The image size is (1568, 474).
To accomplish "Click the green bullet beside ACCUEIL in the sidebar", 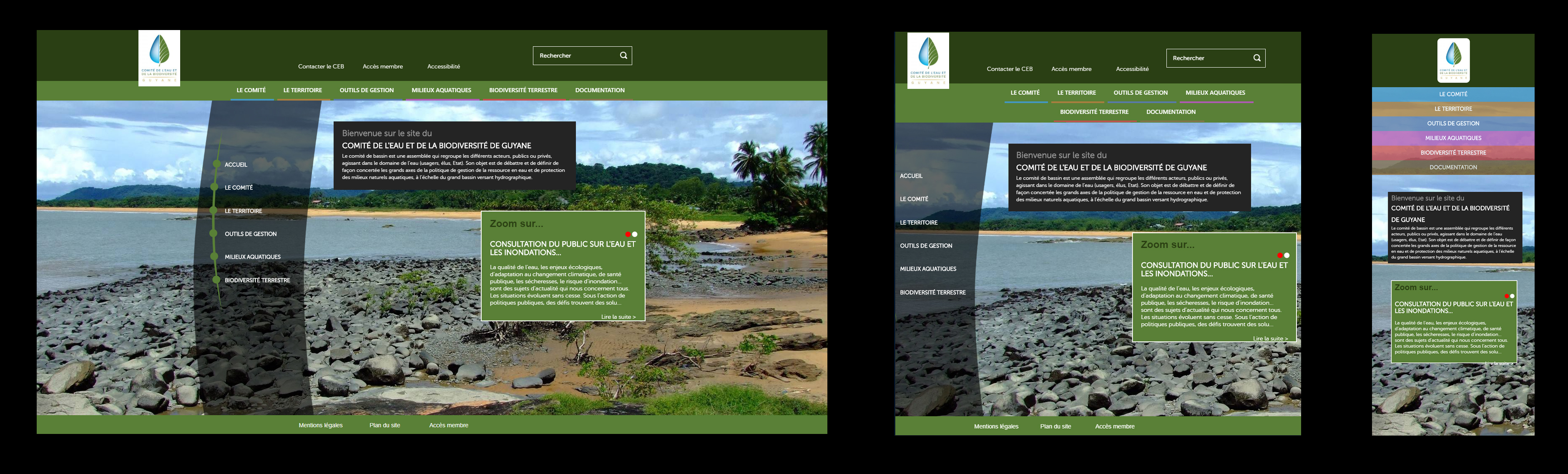I will tap(216, 164).
